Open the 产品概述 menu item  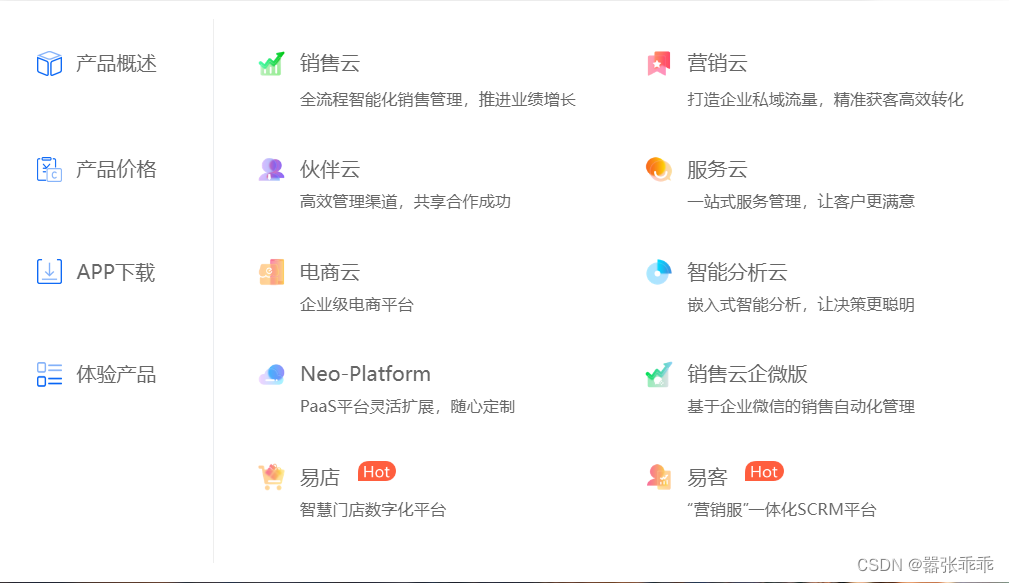[x=115, y=62]
